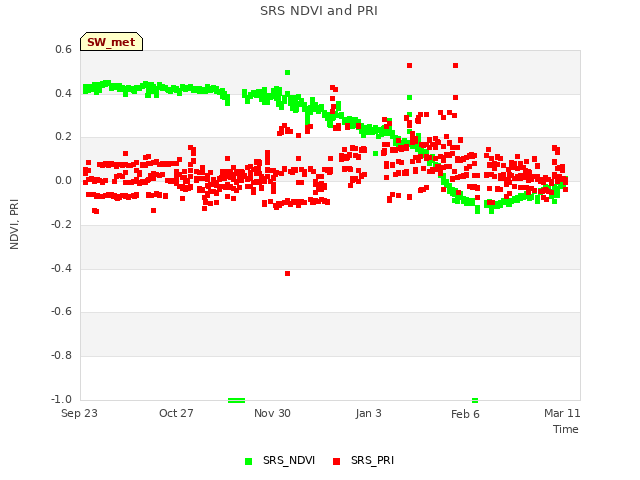Click the Time x-axis title
The image size is (640, 480).
point(566,429)
